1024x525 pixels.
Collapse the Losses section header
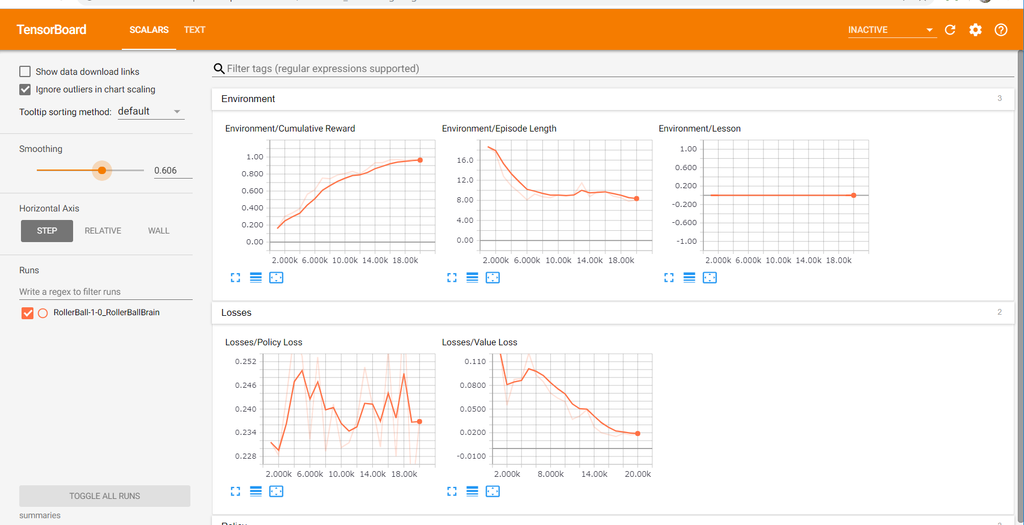point(613,313)
